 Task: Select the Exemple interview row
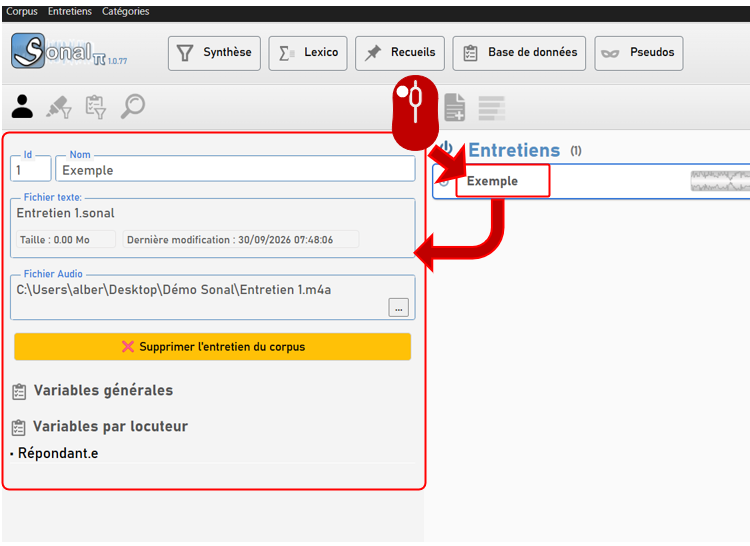(x=591, y=181)
